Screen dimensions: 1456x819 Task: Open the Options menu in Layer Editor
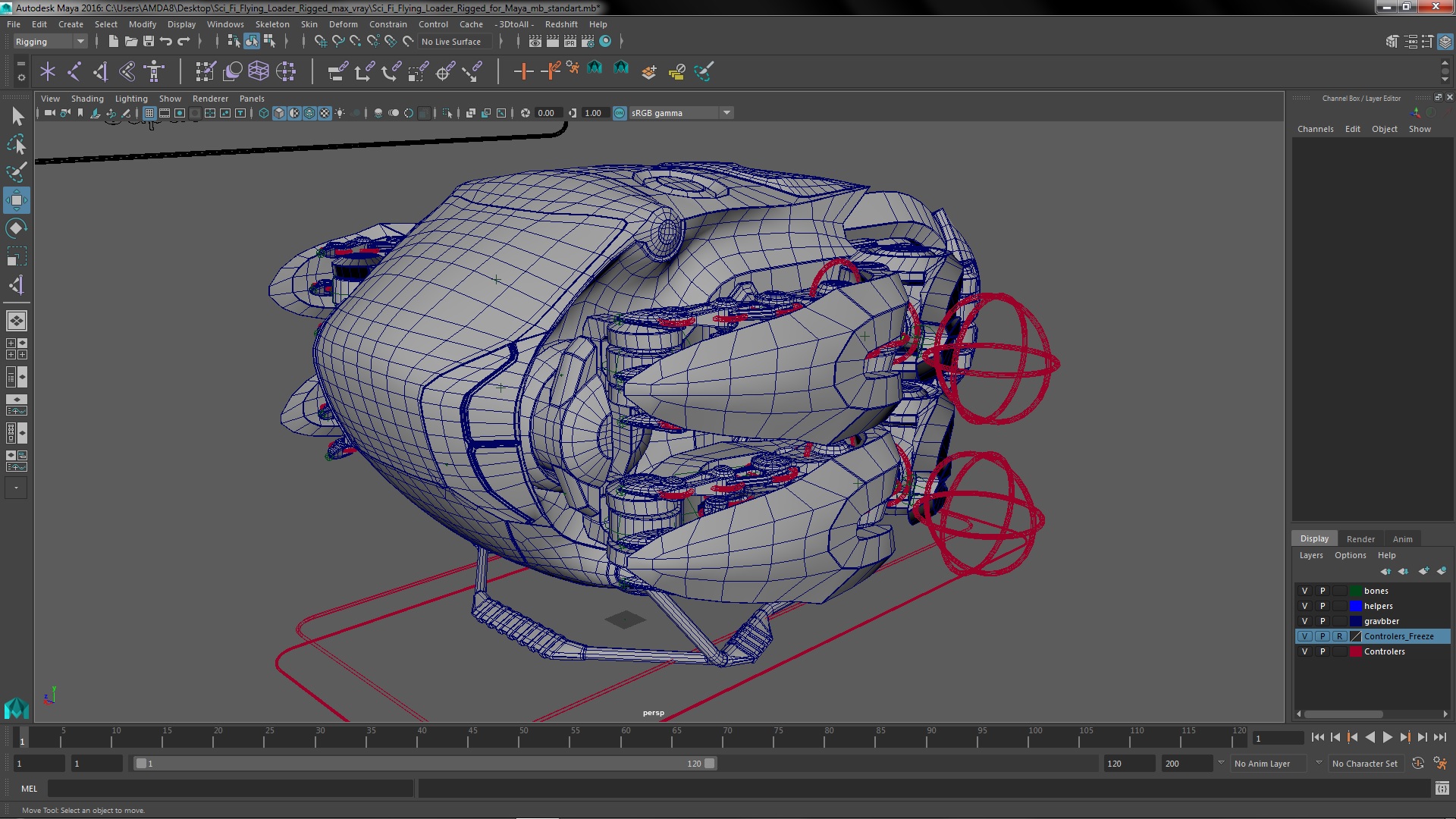click(1350, 555)
